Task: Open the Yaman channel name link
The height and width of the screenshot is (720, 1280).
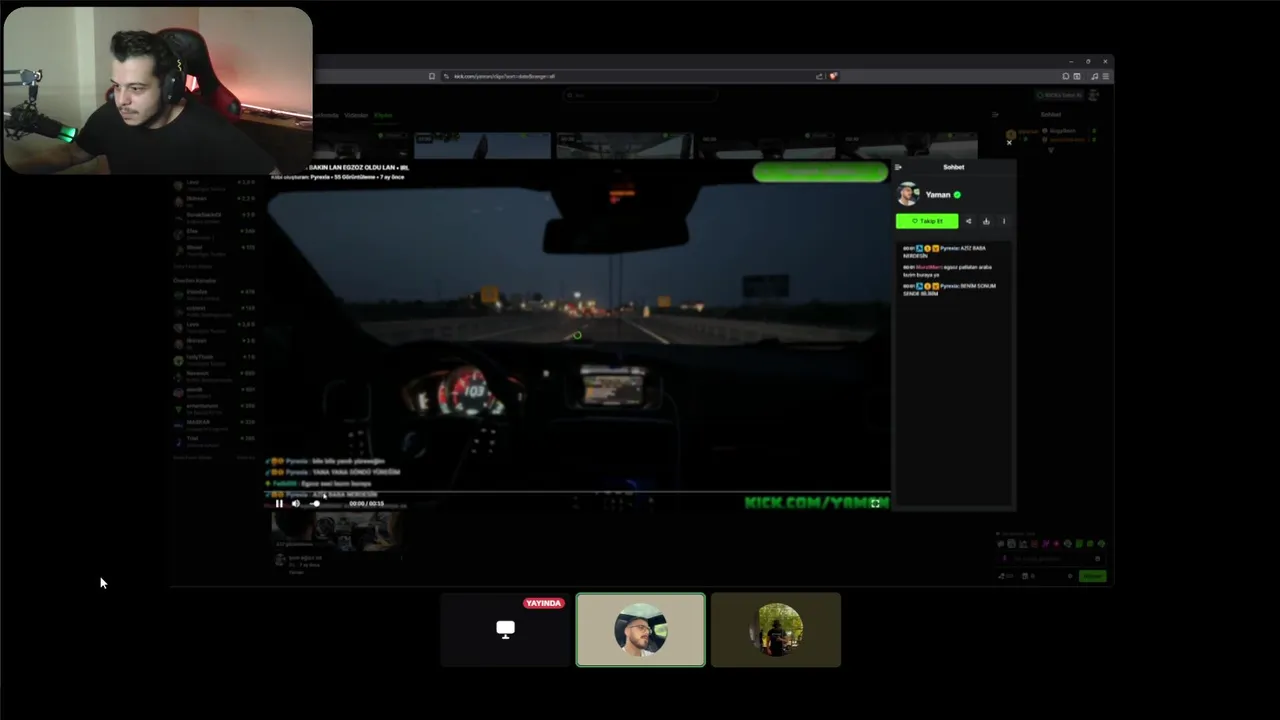Action: point(937,194)
